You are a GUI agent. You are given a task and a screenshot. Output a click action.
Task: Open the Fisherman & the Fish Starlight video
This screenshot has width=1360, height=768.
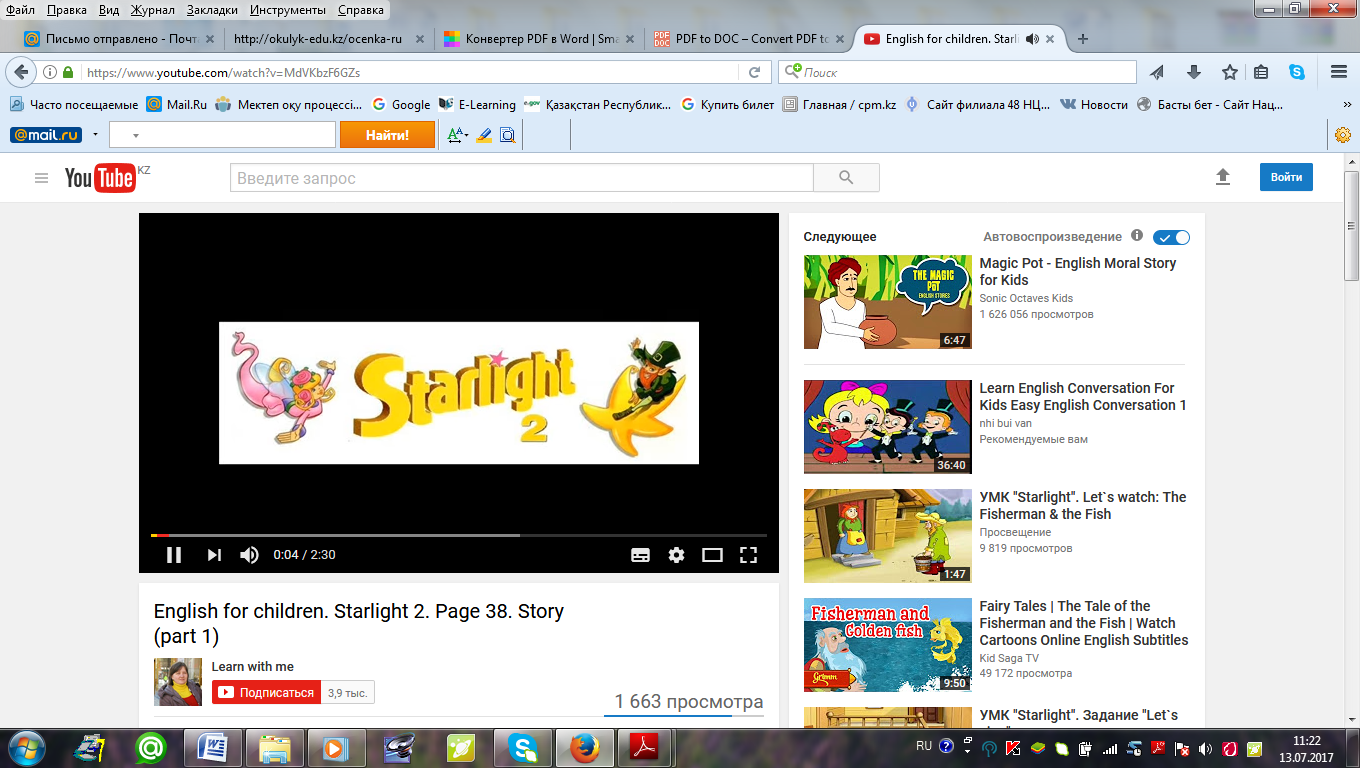[x=1083, y=506]
